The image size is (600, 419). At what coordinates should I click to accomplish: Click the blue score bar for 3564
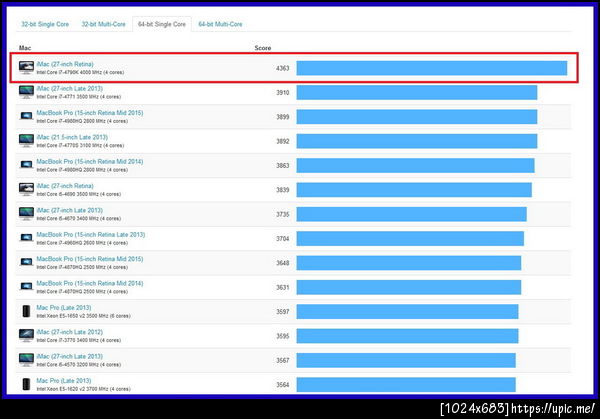406,385
